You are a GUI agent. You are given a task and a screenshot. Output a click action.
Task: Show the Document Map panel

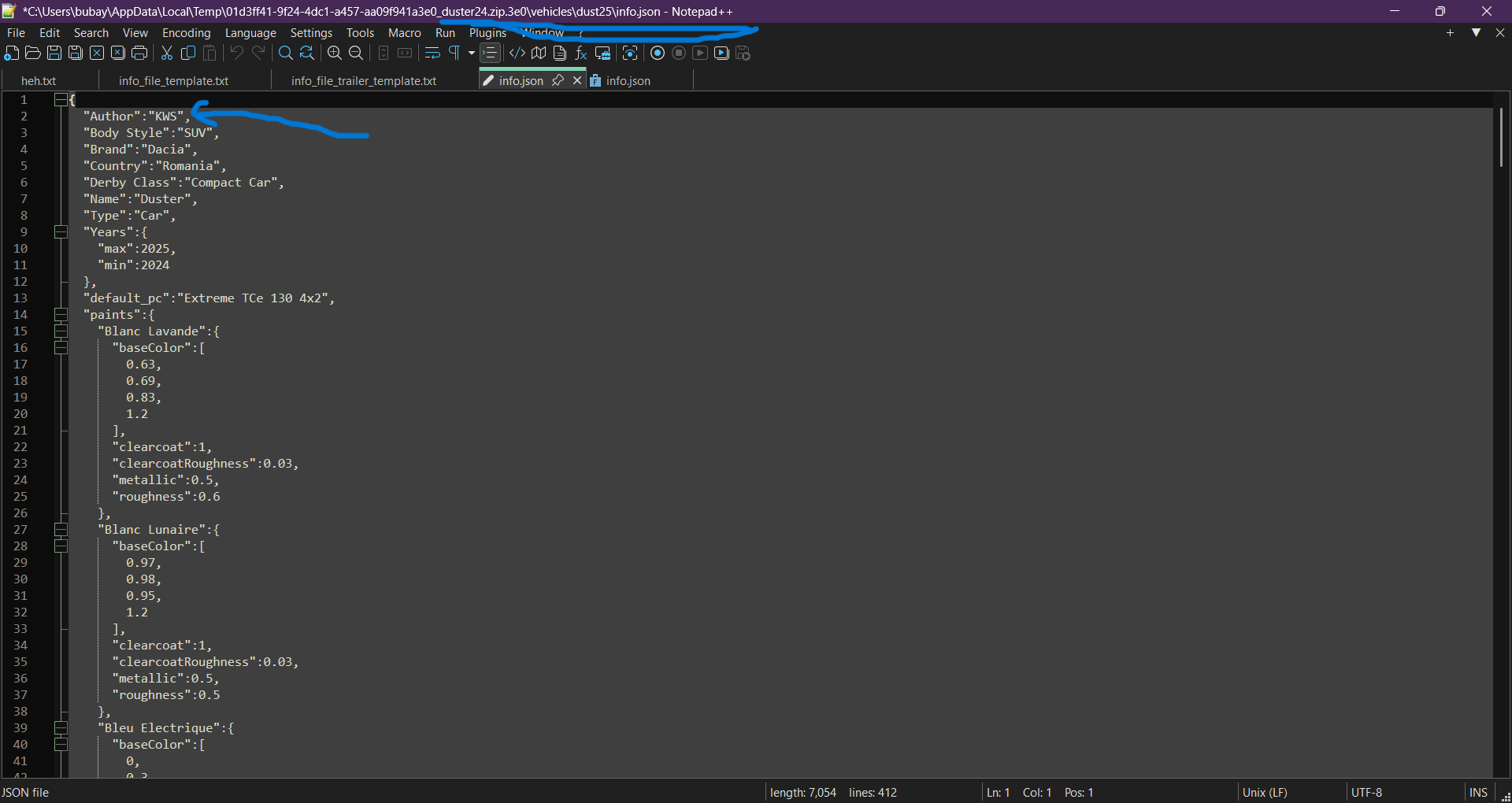pyautogui.click(x=539, y=54)
